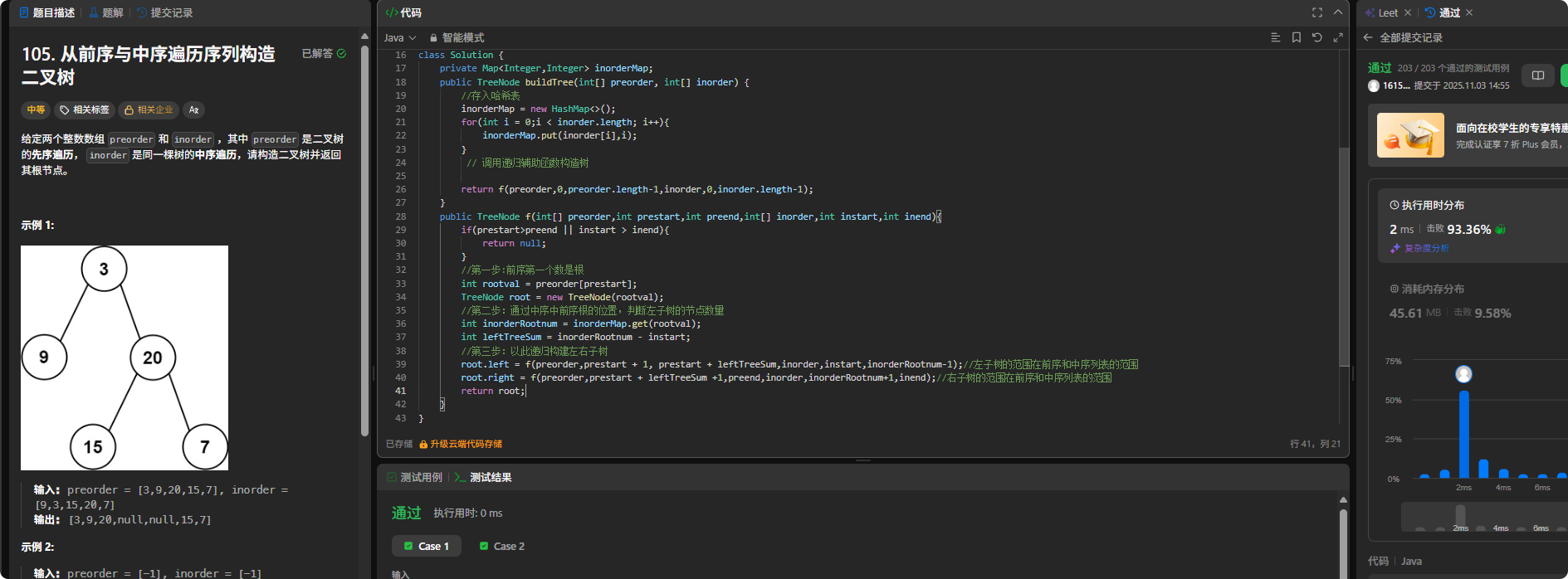The height and width of the screenshot is (579, 1568).
Task: Click the code editor vertical scrollbar
Action: tap(1344, 257)
